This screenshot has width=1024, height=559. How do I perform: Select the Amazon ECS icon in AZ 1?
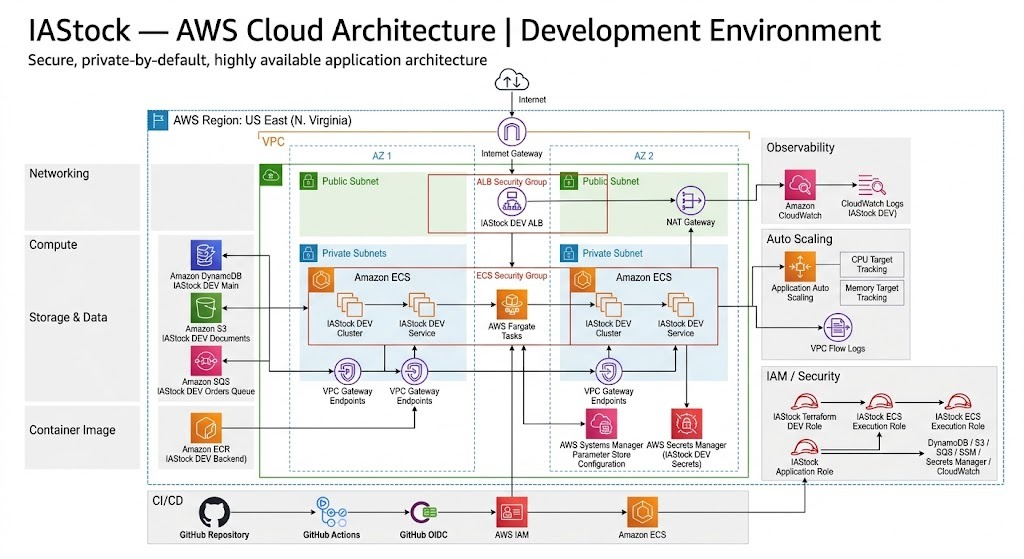pyautogui.click(x=321, y=280)
